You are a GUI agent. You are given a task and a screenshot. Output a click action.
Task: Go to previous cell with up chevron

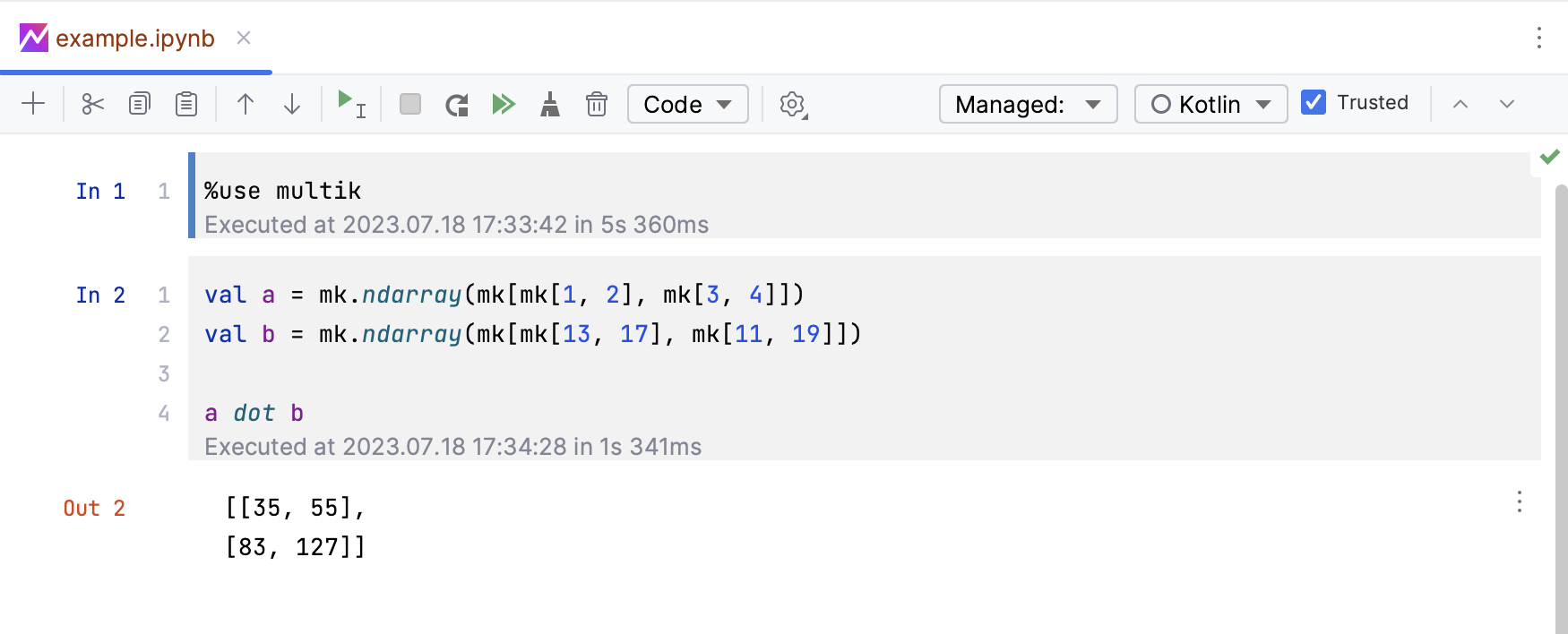[x=1460, y=104]
